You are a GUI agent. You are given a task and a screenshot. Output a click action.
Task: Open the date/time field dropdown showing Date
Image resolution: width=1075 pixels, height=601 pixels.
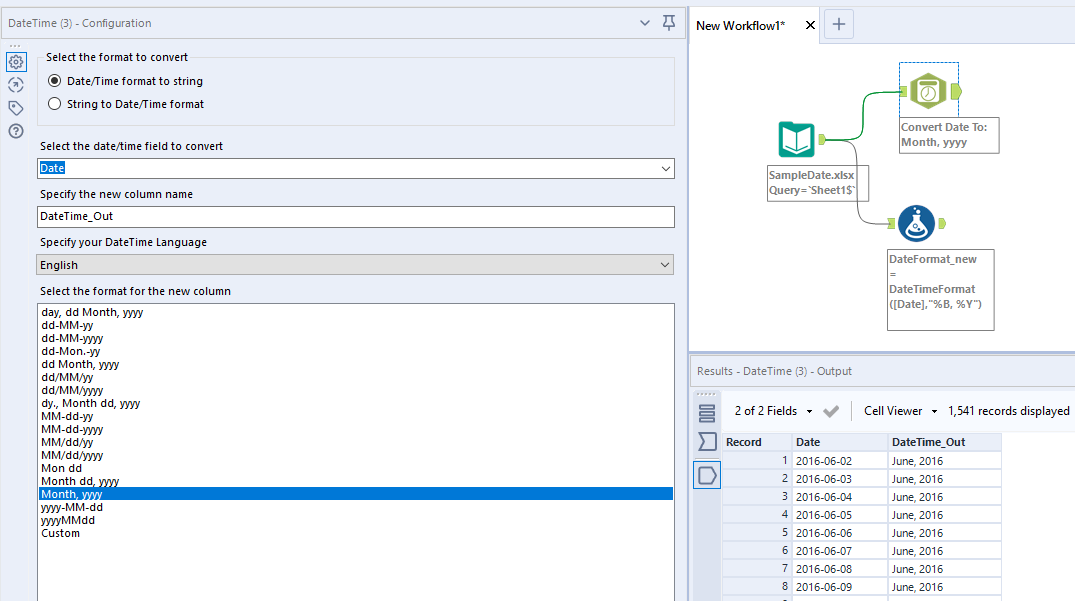point(664,168)
